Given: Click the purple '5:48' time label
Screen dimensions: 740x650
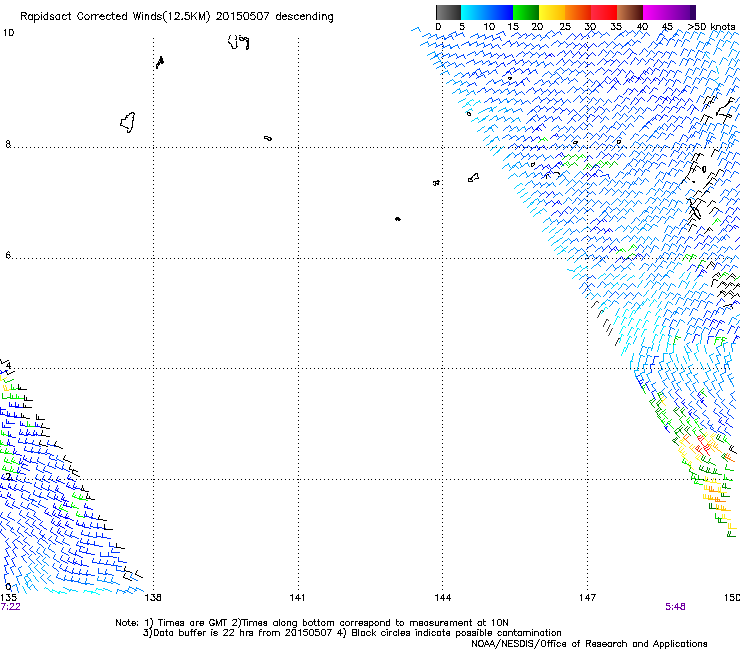Looking at the screenshot, I should point(675,607).
